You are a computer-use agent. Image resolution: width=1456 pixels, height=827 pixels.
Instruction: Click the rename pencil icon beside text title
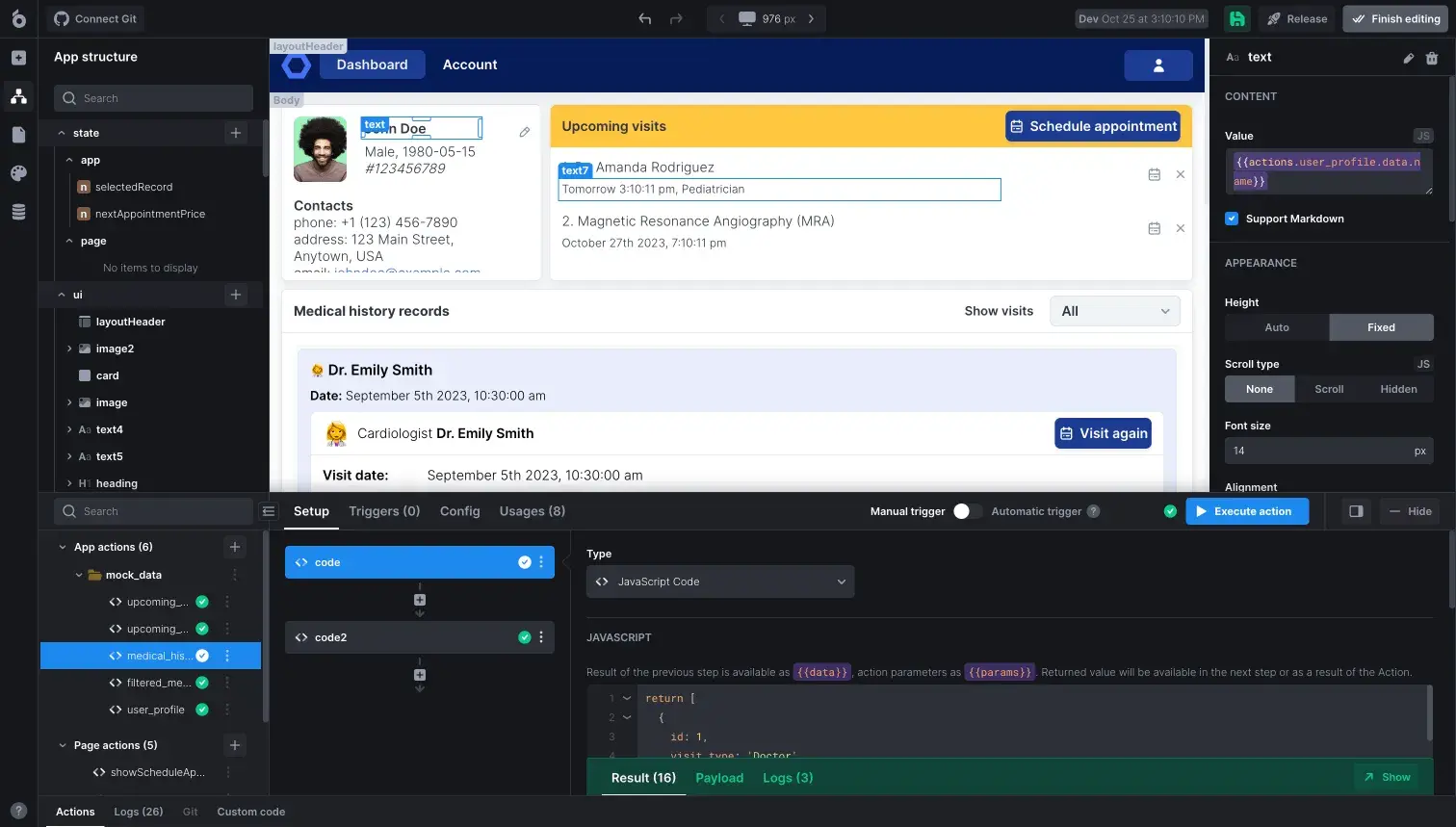tap(1409, 58)
